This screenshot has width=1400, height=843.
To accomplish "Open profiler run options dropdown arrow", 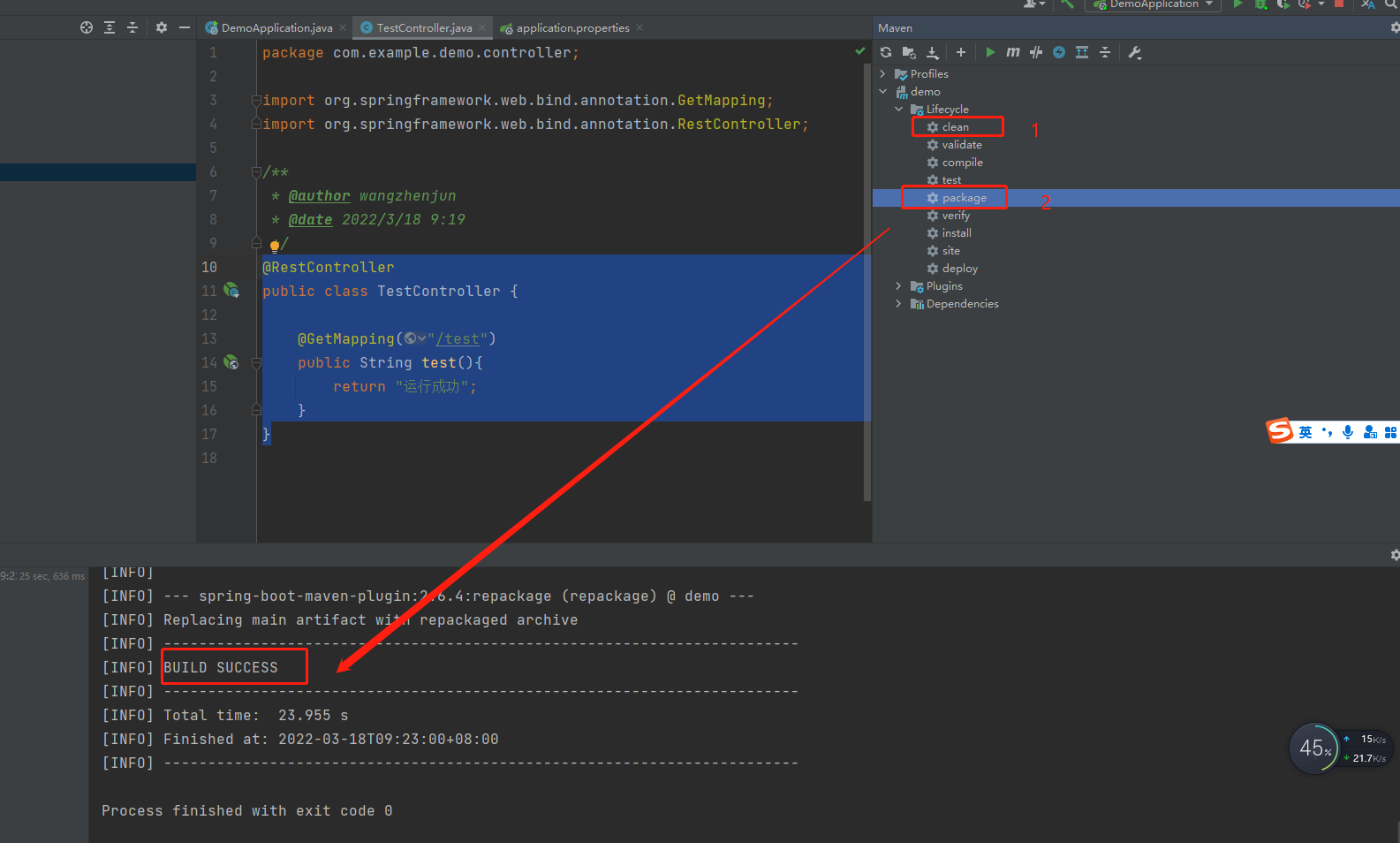I will [1321, 4].
